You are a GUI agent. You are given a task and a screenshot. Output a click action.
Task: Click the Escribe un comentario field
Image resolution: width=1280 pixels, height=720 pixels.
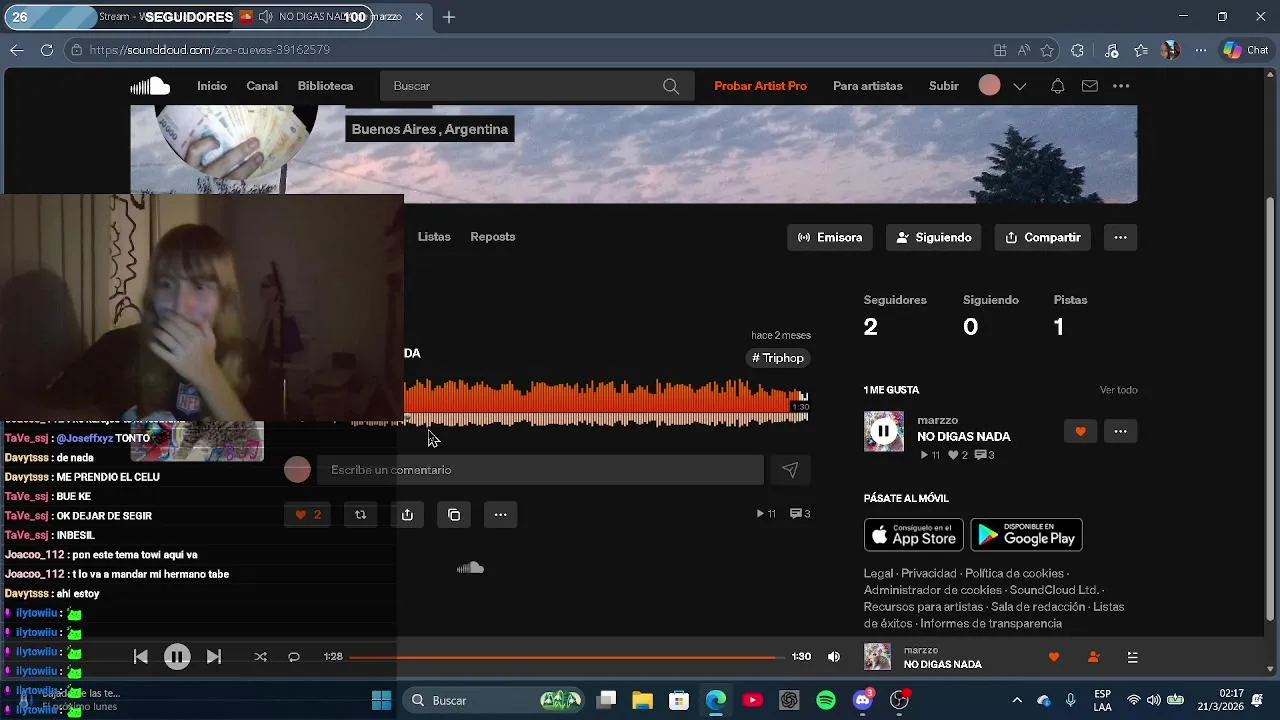pyautogui.click(x=540, y=470)
